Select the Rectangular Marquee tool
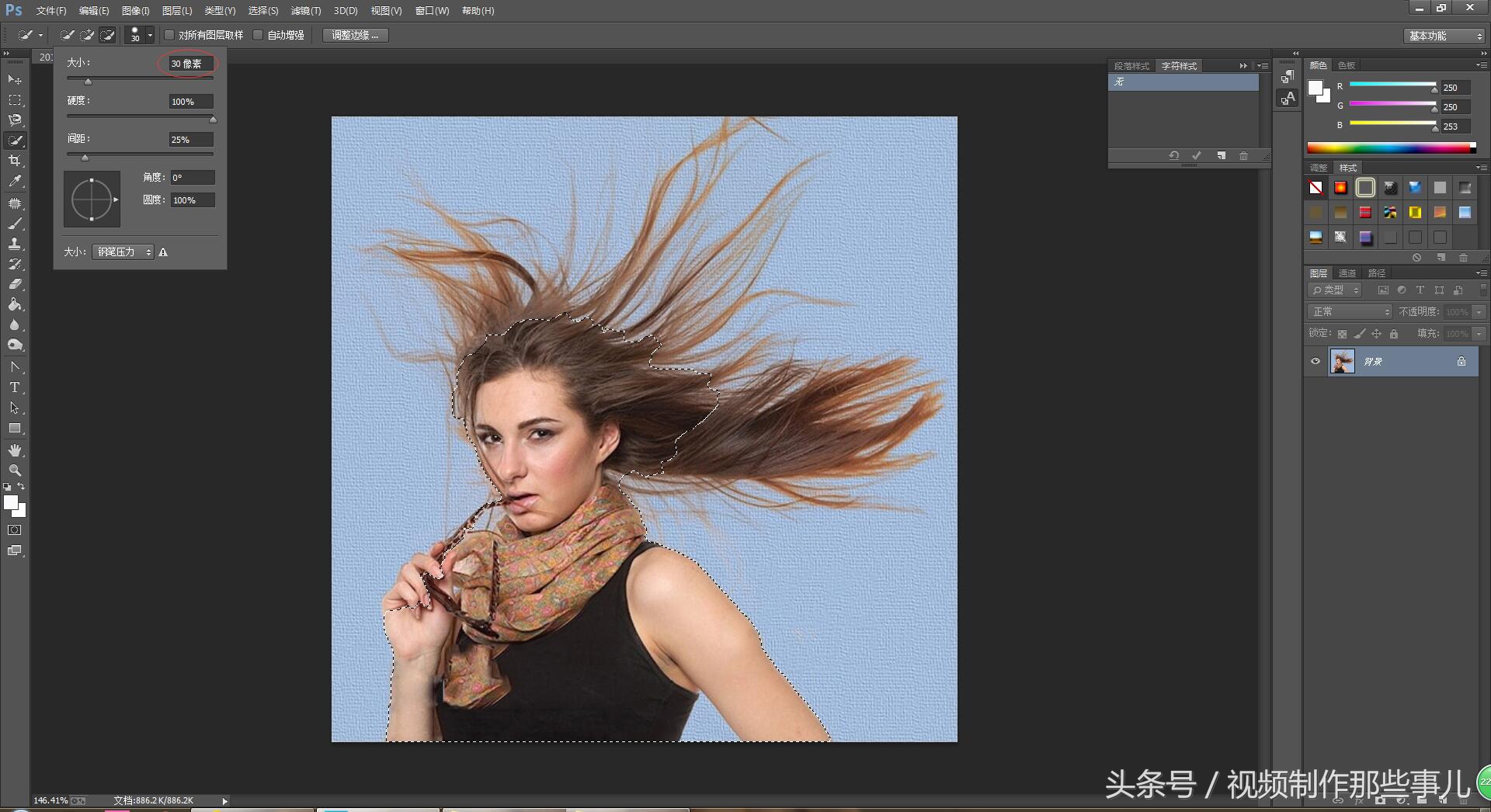Screen dimensions: 1491x812 coord(15,100)
